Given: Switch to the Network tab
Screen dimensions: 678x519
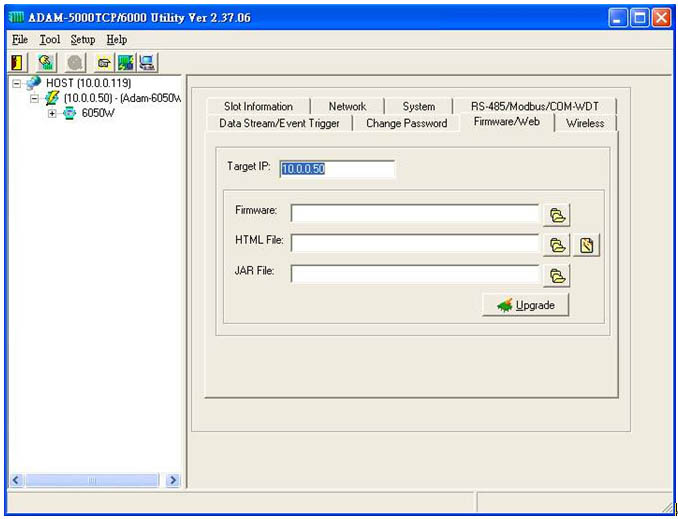Looking at the screenshot, I should click(347, 106).
